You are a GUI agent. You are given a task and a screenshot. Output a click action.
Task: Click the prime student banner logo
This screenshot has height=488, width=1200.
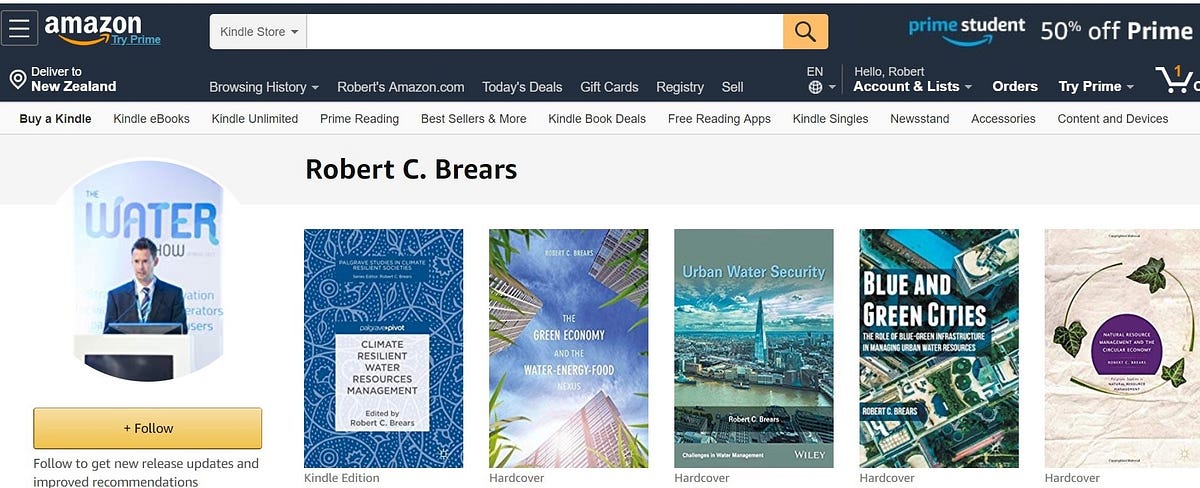click(x=967, y=29)
